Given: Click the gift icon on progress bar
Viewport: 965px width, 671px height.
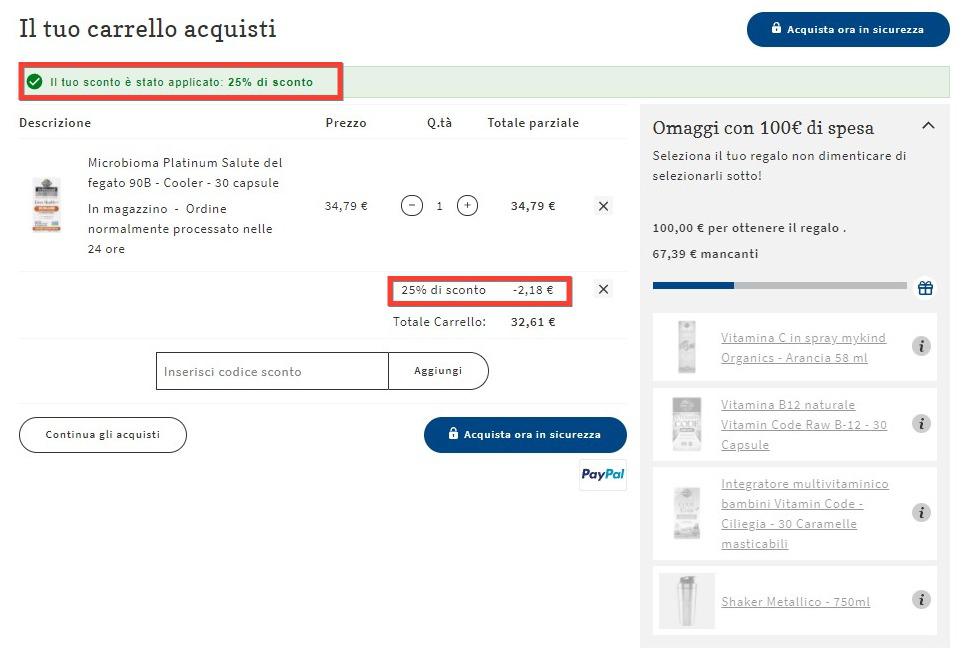Looking at the screenshot, I should 925,288.
